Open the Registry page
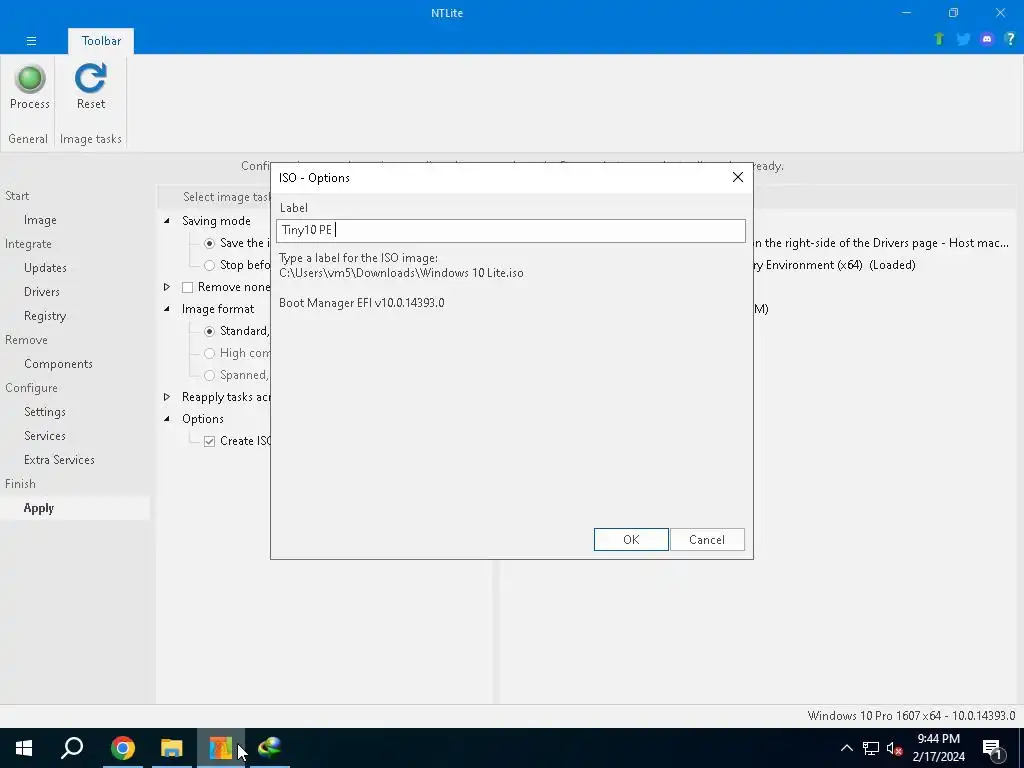 pos(44,316)
